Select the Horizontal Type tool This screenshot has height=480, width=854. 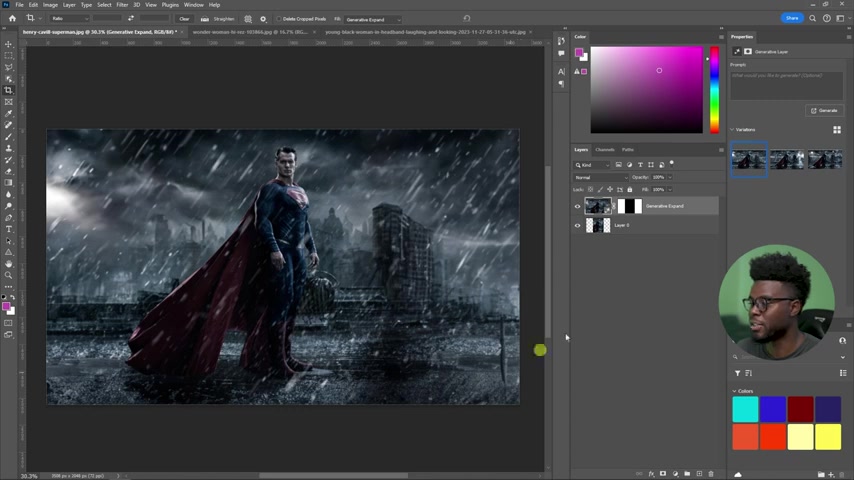(8, 229)
